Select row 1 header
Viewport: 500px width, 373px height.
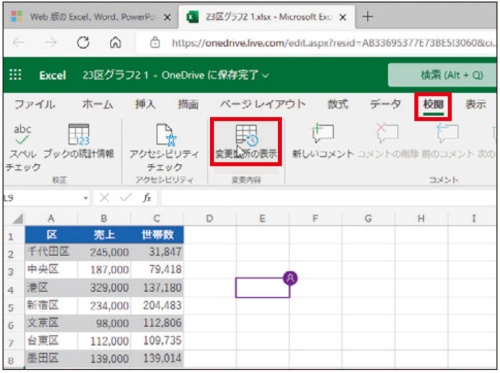click(11, 236)
